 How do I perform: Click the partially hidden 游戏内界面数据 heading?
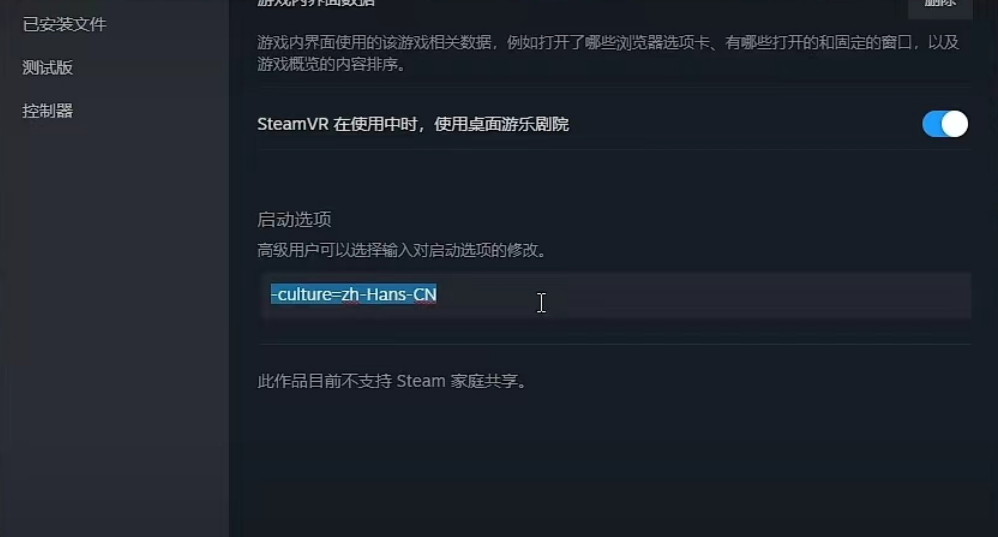(x=316, y=3)
